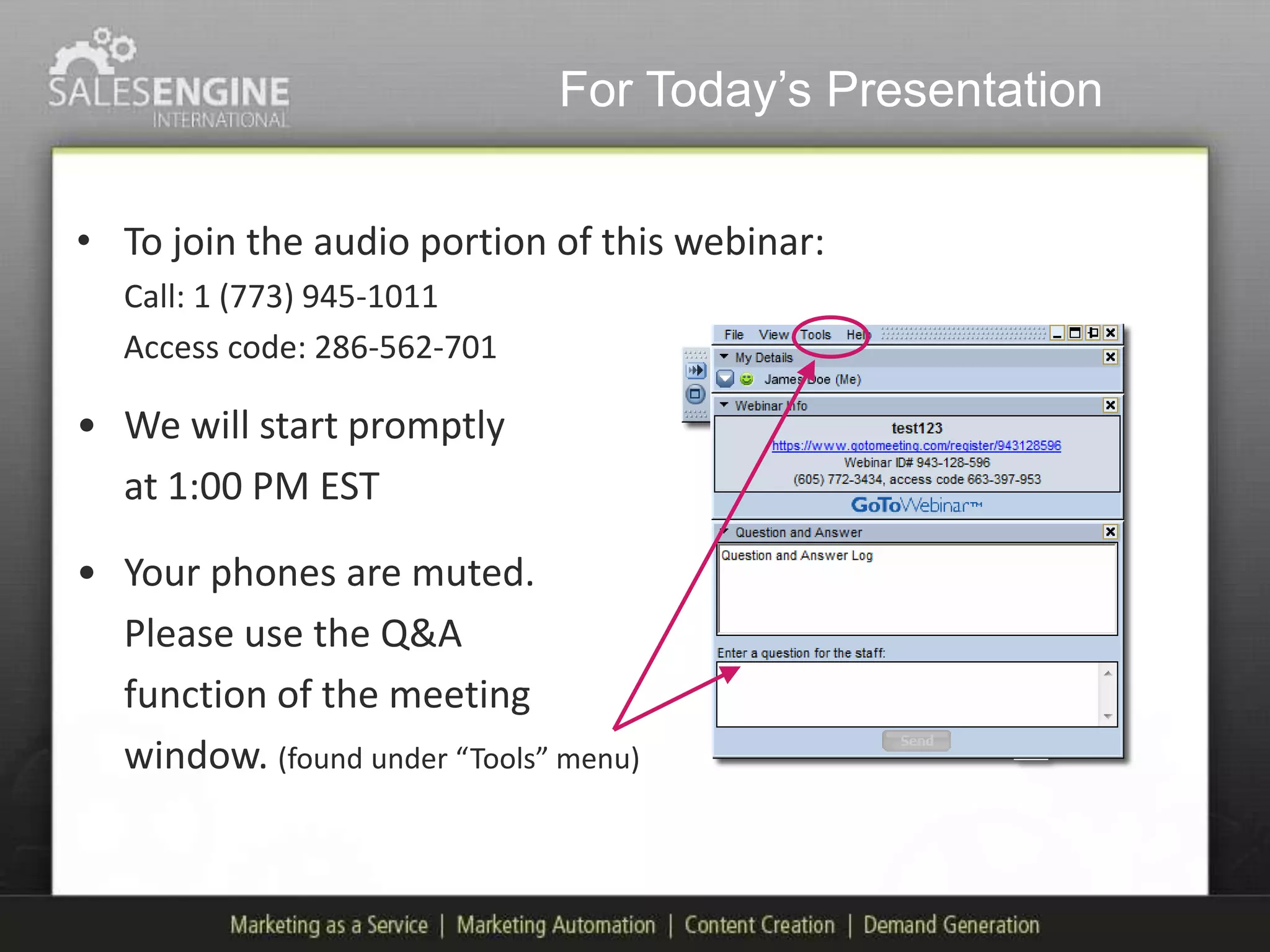Click the green smiley status icon
Image resolution: width=1270 pixels, height=952 pixels.
click(747, 379)
